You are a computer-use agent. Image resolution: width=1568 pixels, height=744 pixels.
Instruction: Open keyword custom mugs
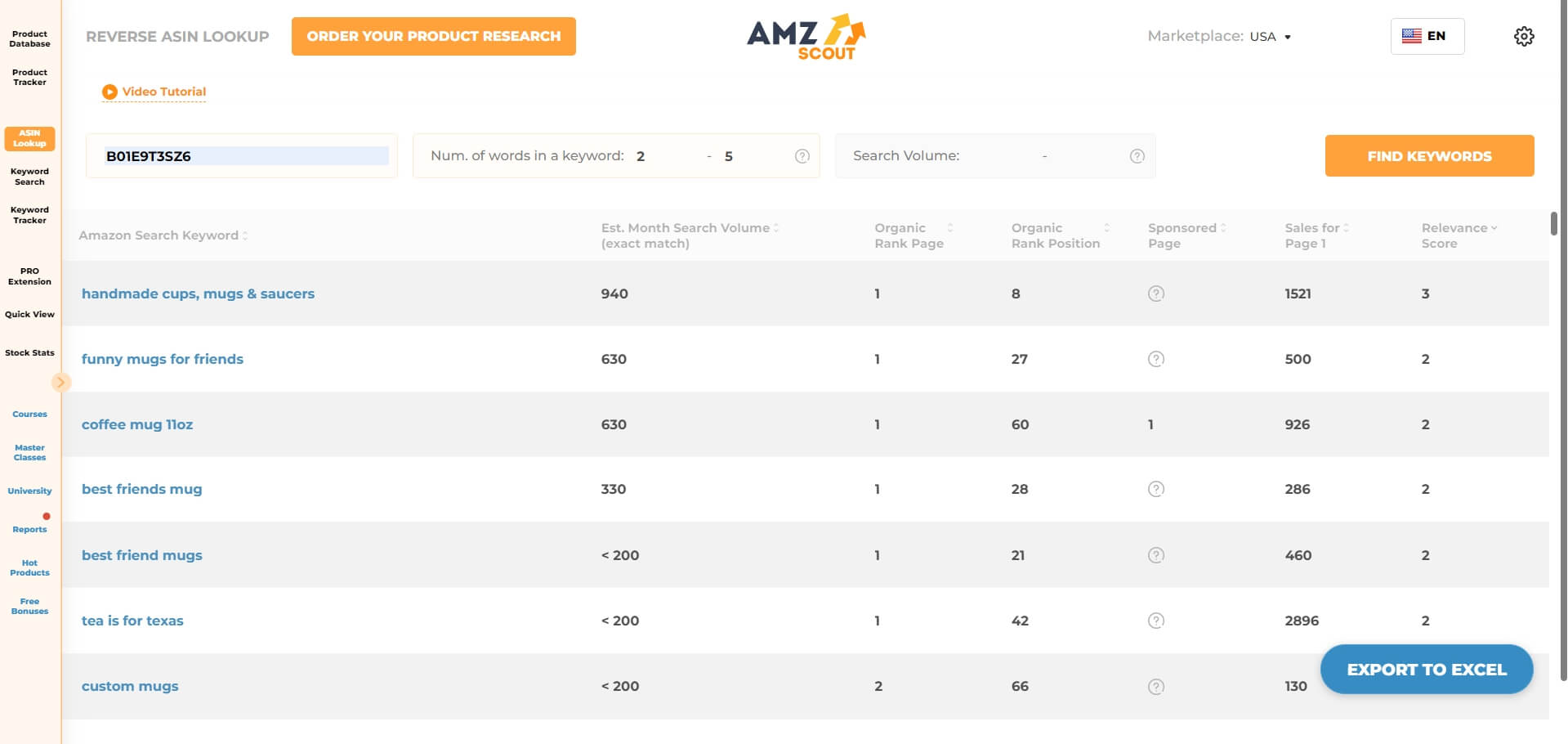tap(130, 687)
